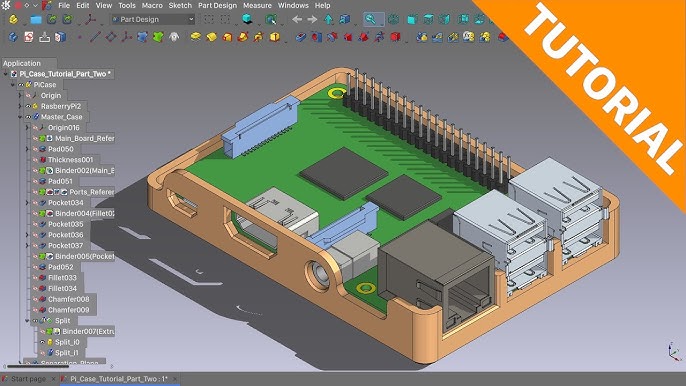Viewport: 686px width, 386px height.
Task: Click the Create Body icon
Action: 13,37
